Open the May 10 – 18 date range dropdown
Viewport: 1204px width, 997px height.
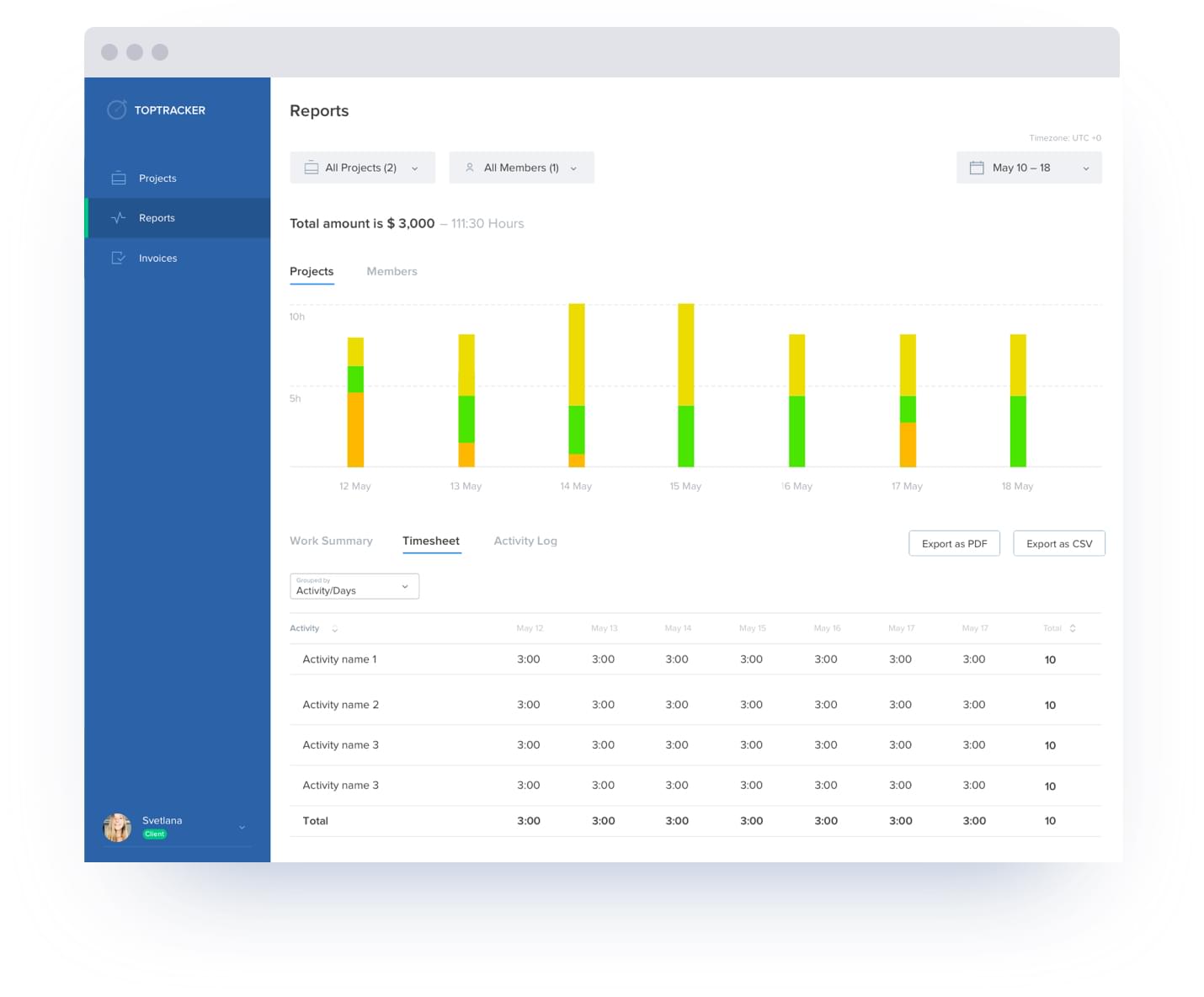click(1028, 168)
